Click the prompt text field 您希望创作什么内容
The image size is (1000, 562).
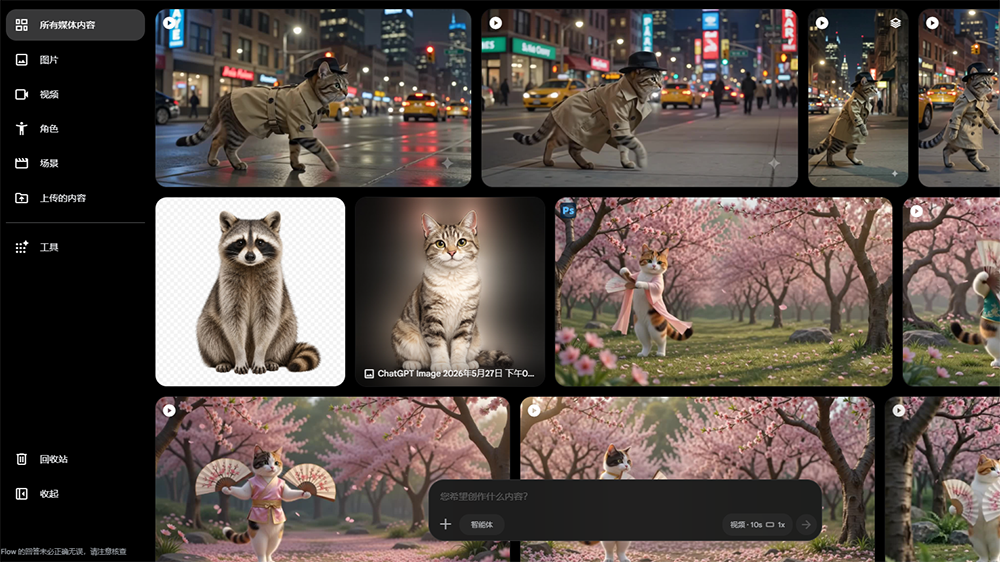point(624,496)
